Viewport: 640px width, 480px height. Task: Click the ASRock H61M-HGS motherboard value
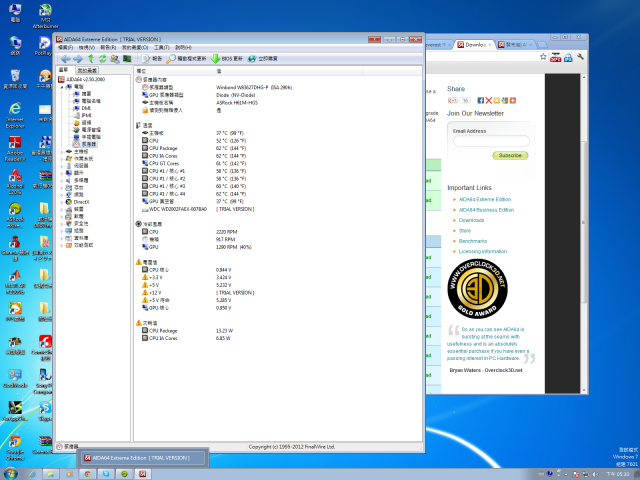237,102
